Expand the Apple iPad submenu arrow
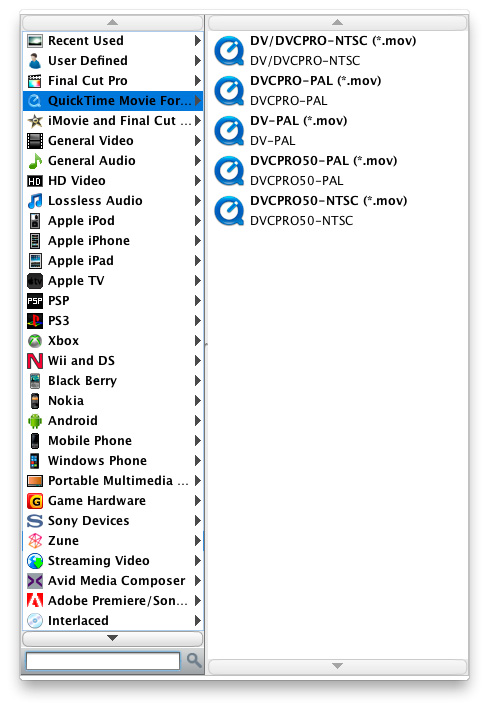 (197, 260)
